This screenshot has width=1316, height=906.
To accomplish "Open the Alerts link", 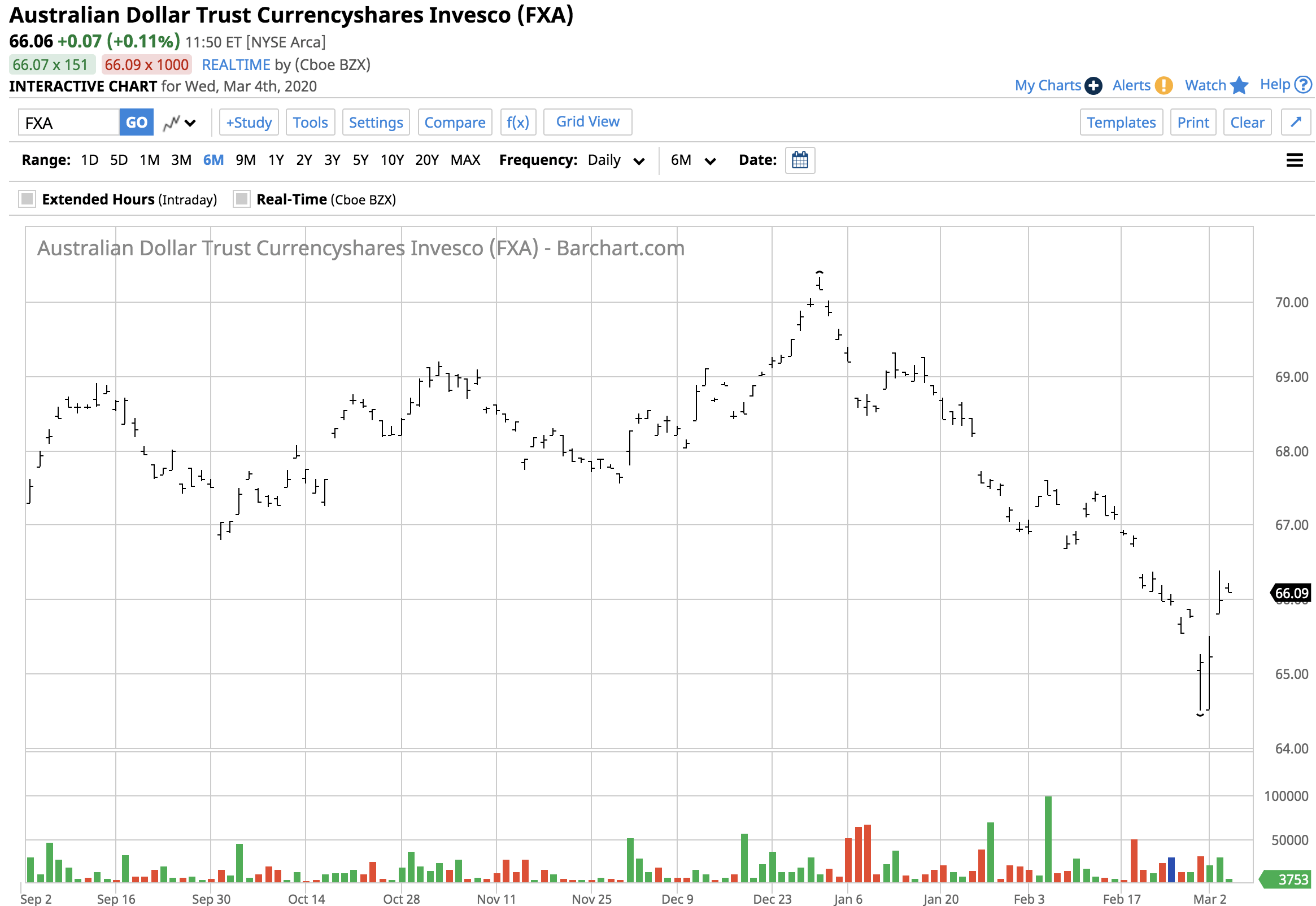I will 1130,86.
